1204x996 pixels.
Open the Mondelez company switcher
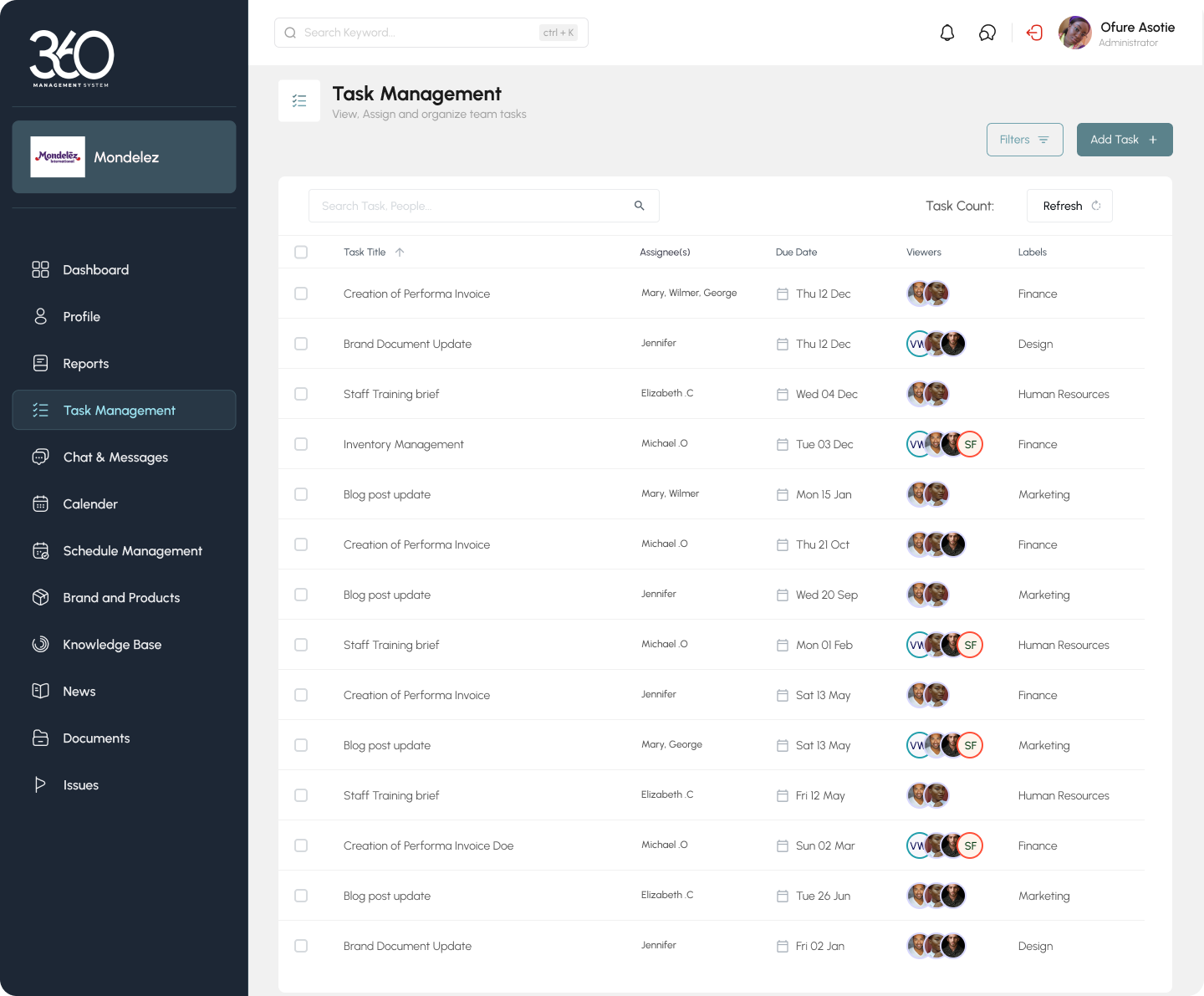tap(124, 157)
